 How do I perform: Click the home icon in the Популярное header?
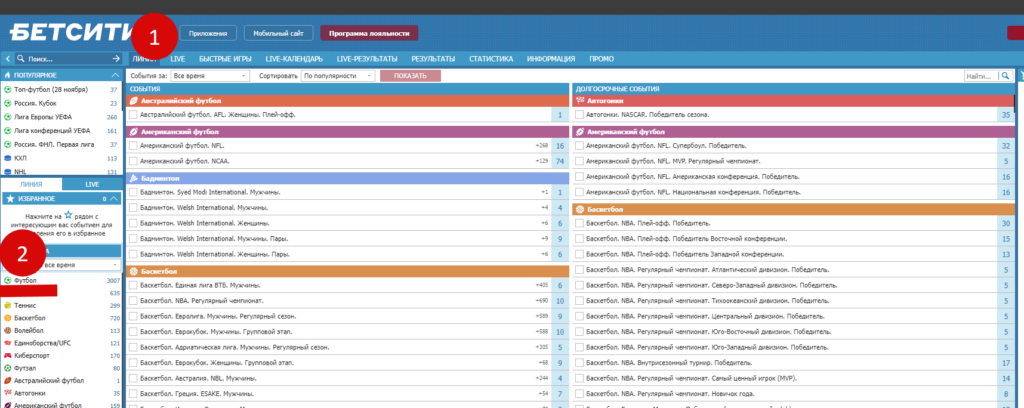click(x=8, y=76)
